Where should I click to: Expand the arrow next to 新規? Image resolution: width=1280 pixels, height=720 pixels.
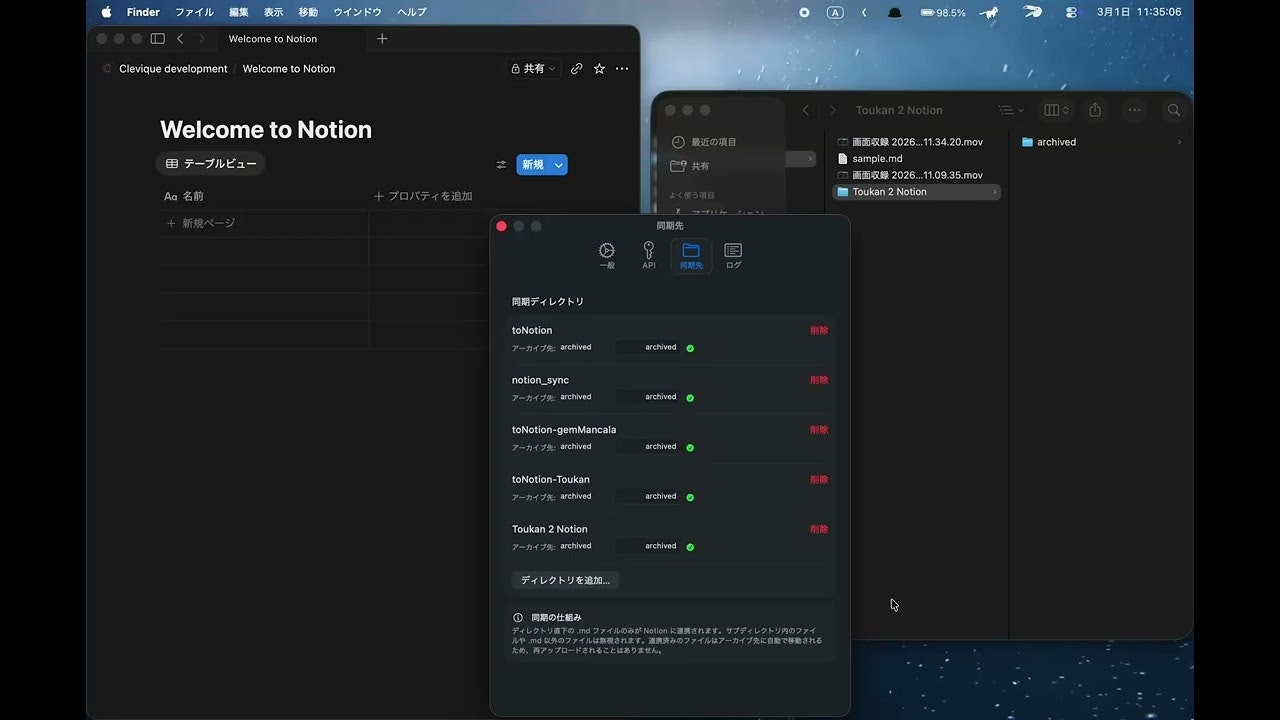(559, 165)
